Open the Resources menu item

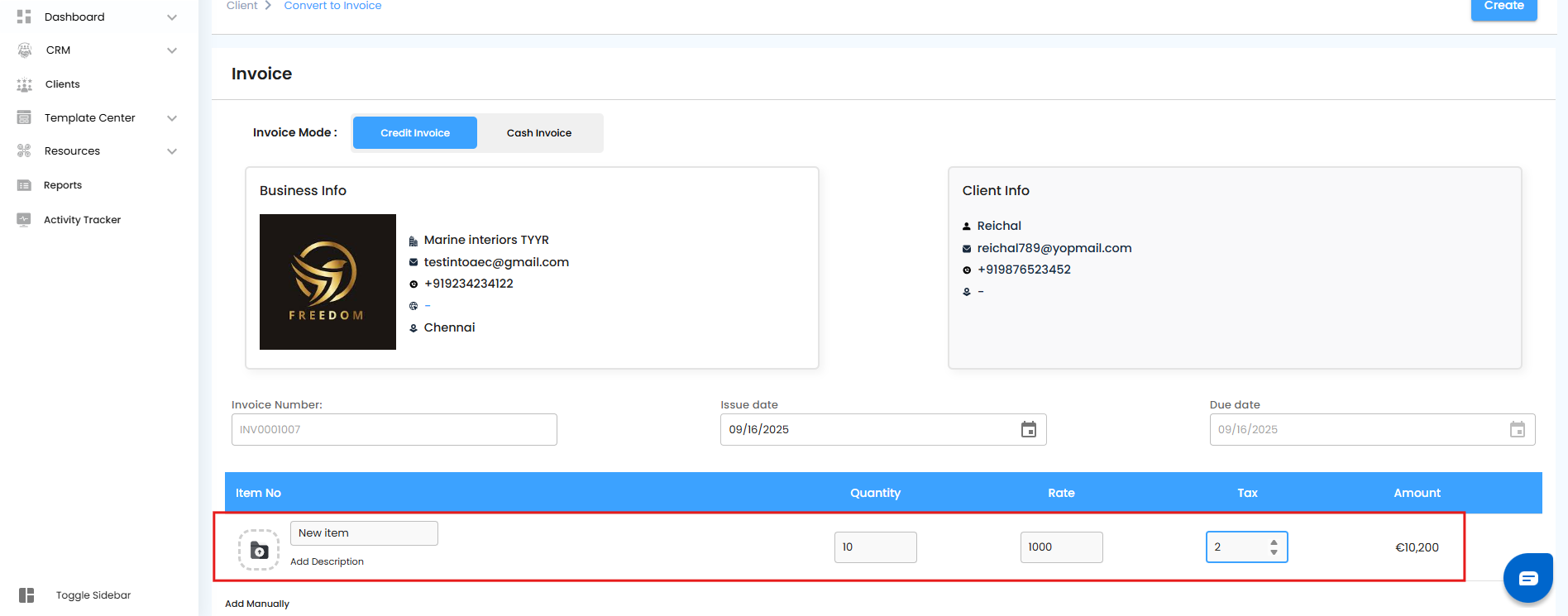(x=72, y=151)
